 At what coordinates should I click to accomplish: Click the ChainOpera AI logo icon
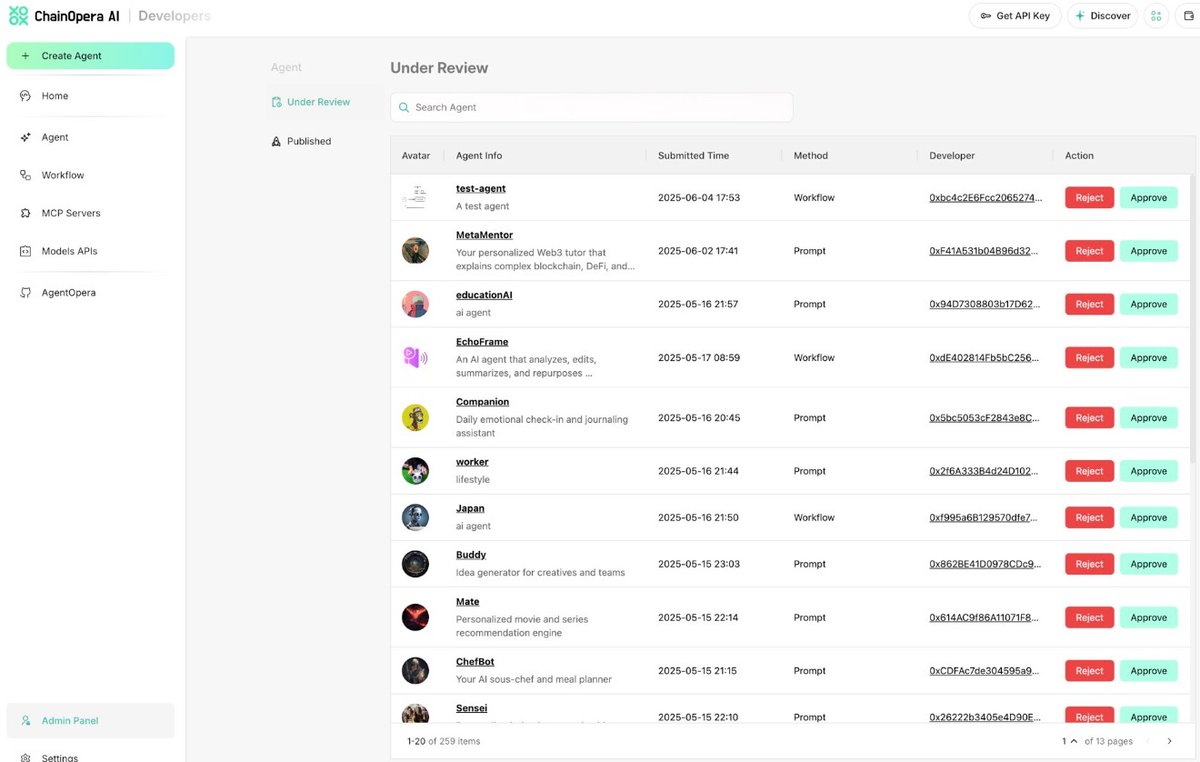[x=18, y=16]
